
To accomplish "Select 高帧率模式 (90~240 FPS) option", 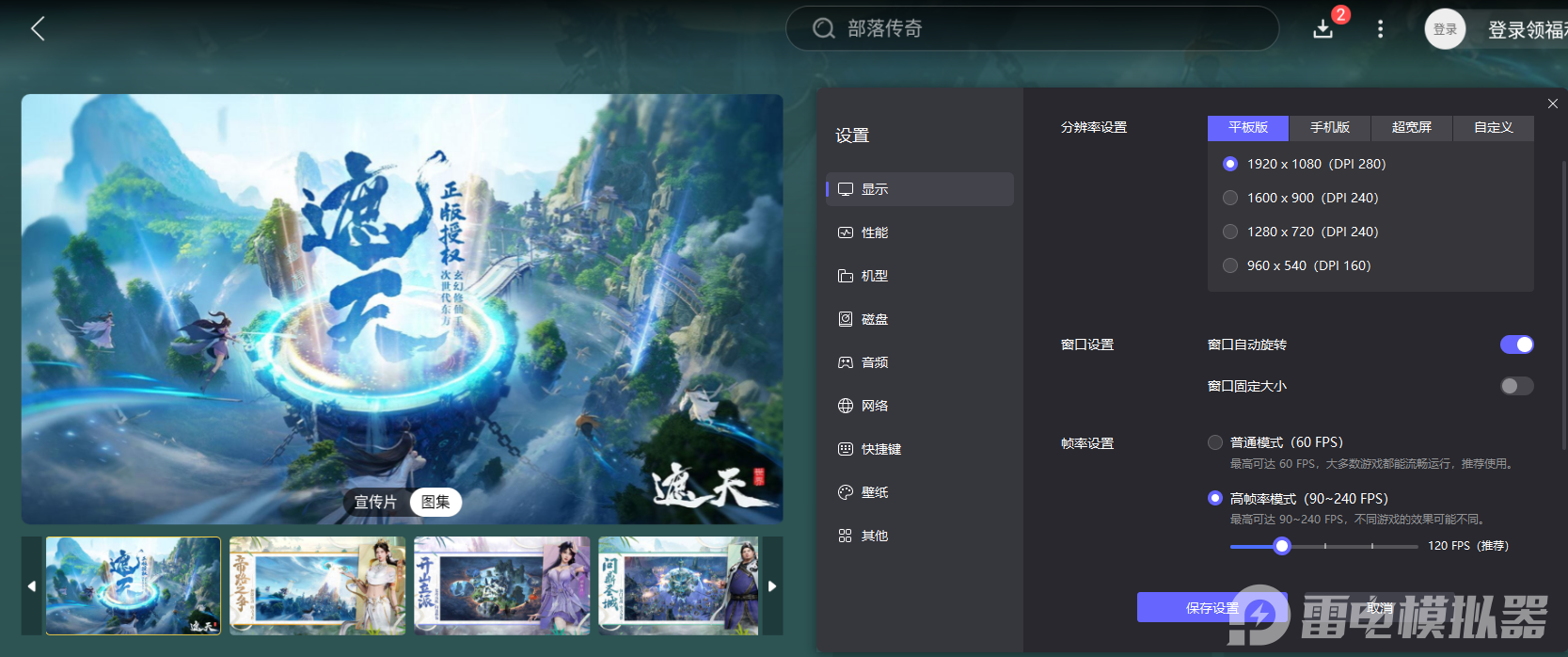I will [1215, 499].
